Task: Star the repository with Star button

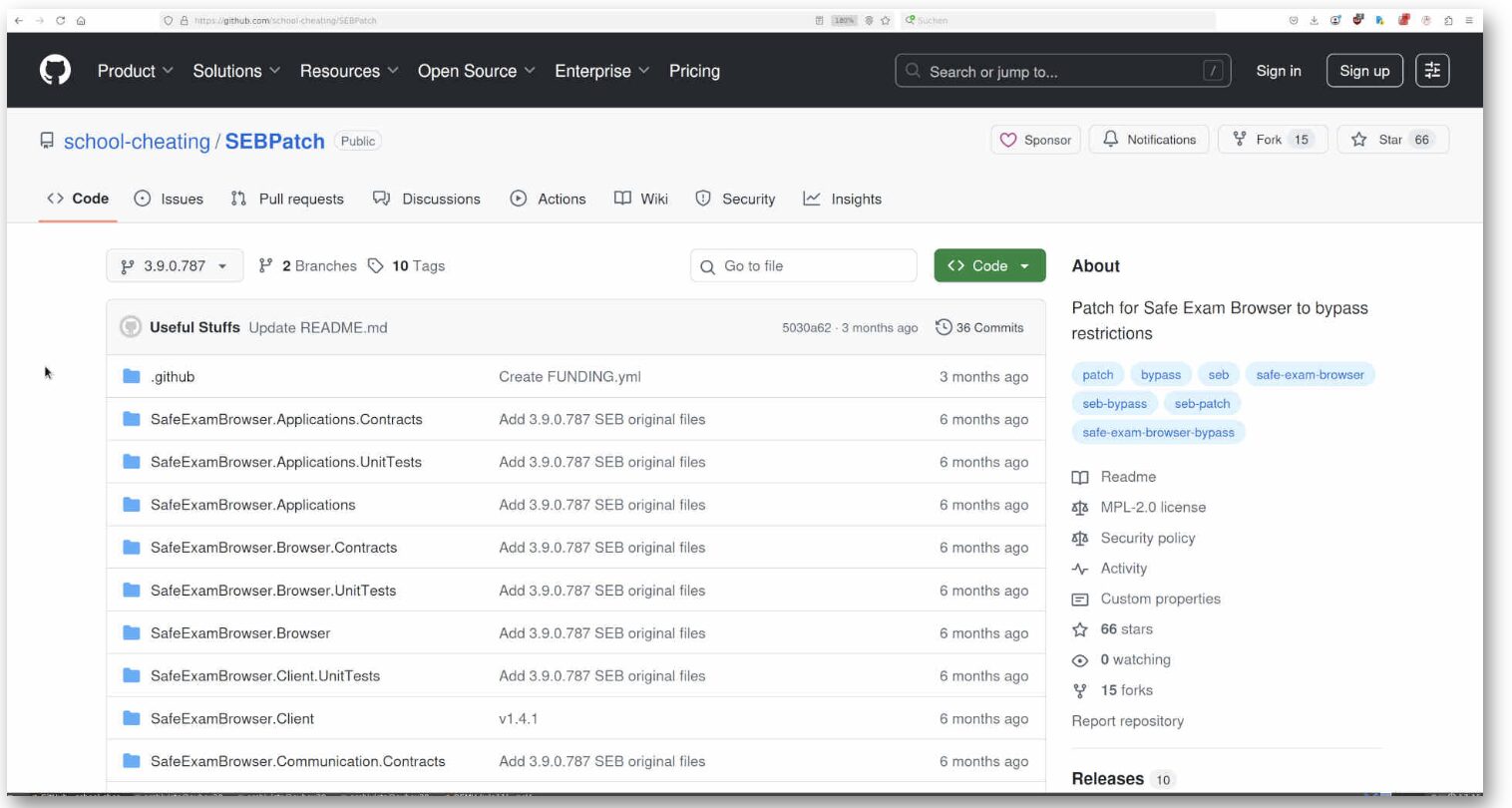Action: tap(1392, 140)
